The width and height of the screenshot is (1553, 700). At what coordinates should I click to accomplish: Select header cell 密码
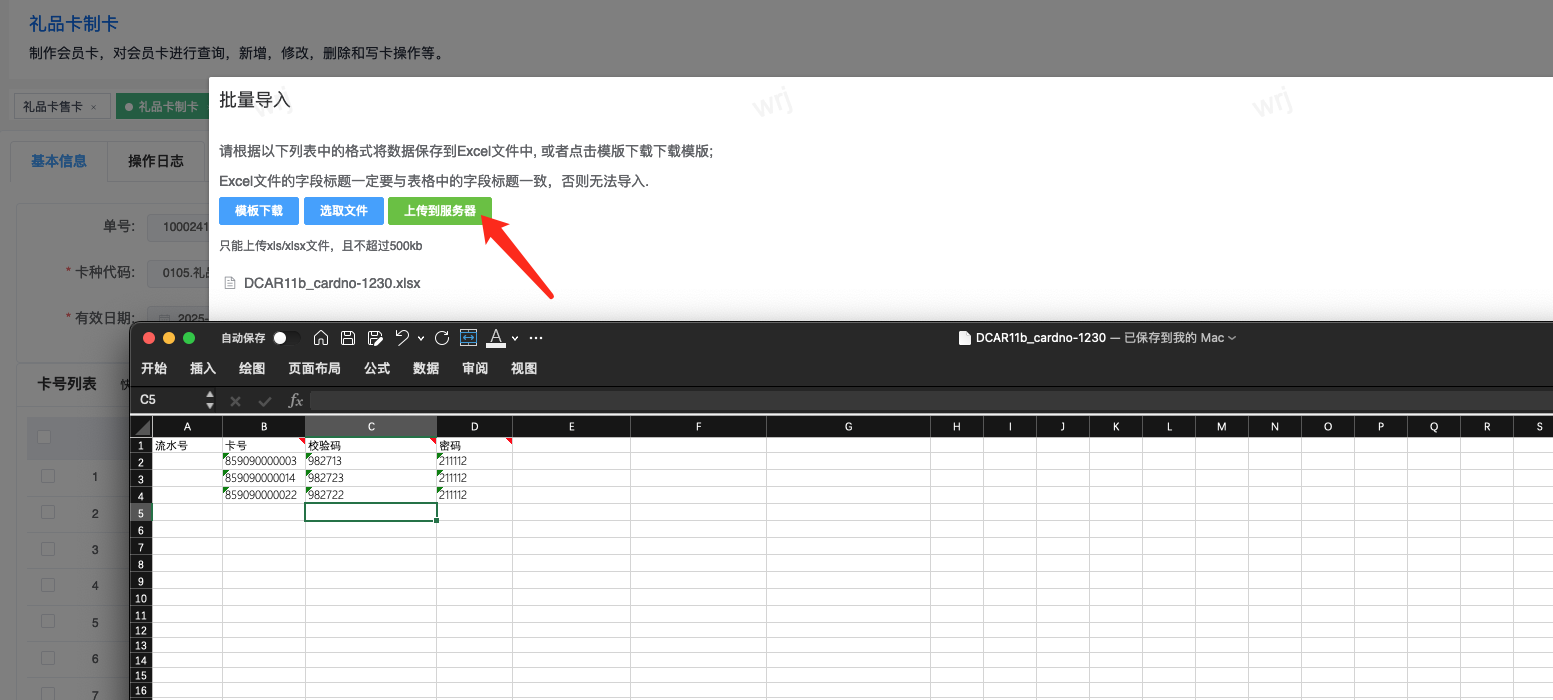click(x=475, y=445)
